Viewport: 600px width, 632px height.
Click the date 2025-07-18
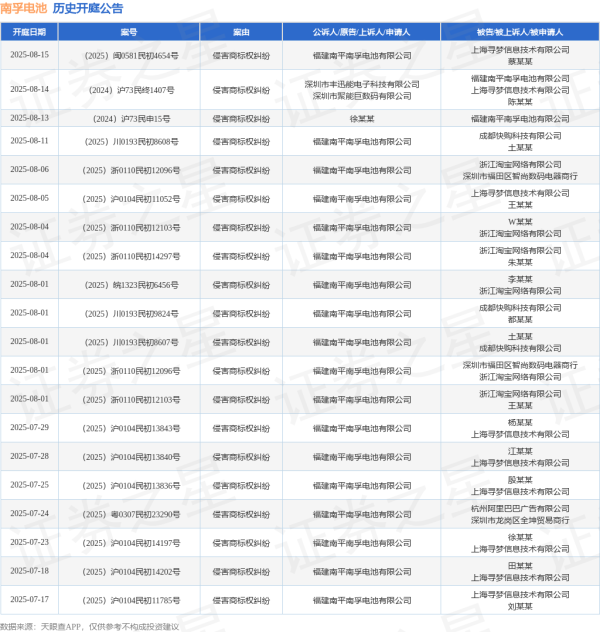click(29, 571)
